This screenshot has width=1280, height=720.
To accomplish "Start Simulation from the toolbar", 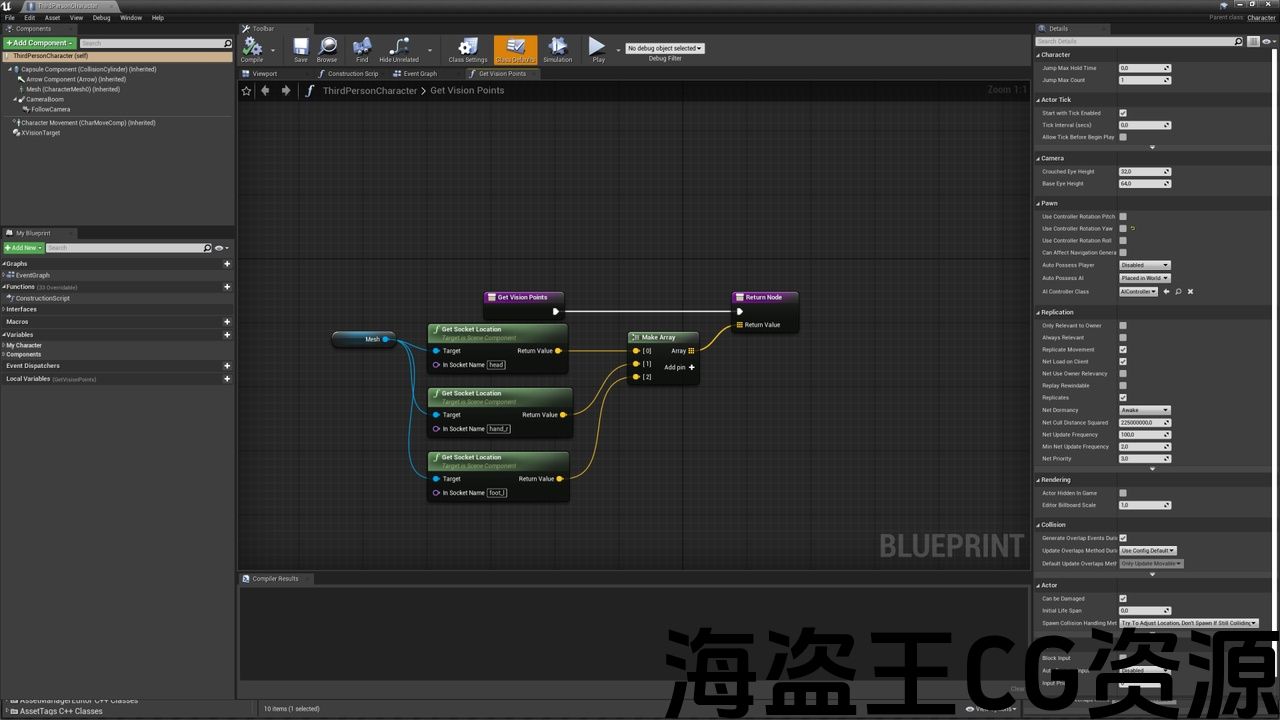I will (557, 49).
